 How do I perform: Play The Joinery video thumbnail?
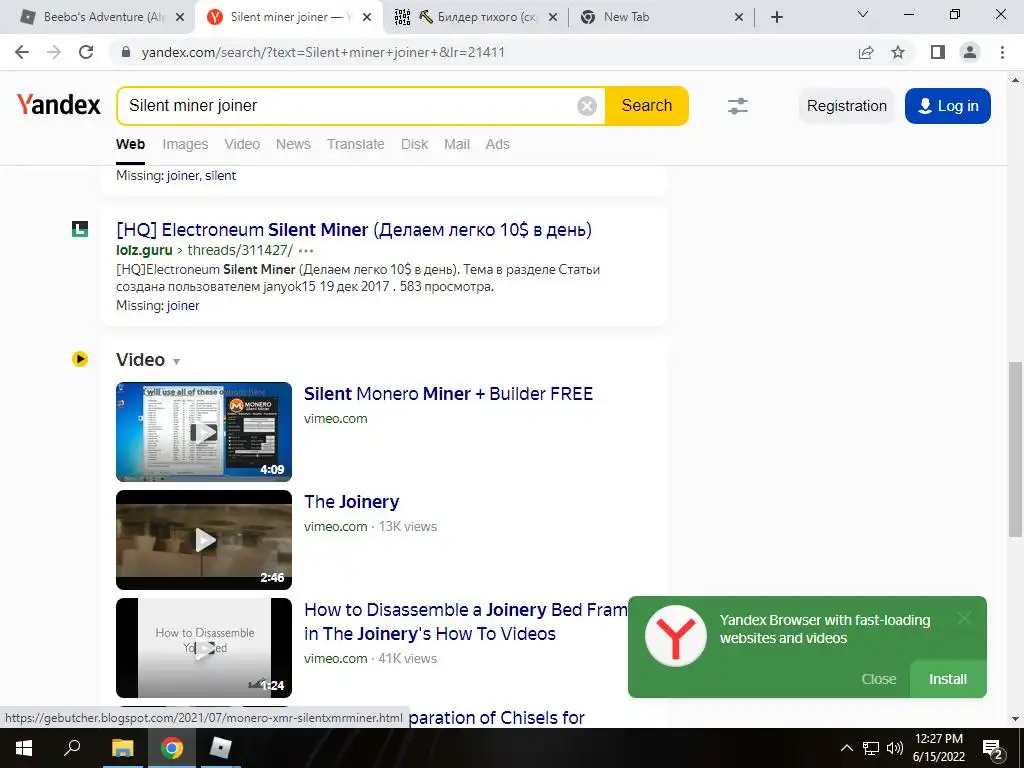pyautogui.click(x=204, y=540)
